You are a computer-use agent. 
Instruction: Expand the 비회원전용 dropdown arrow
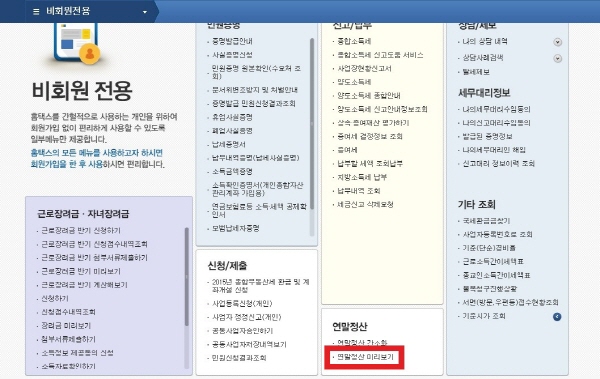coord(145,12)
